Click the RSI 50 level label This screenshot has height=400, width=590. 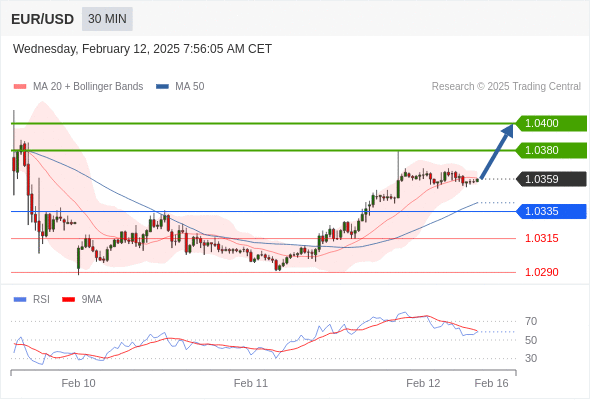[x=531, y=340]
